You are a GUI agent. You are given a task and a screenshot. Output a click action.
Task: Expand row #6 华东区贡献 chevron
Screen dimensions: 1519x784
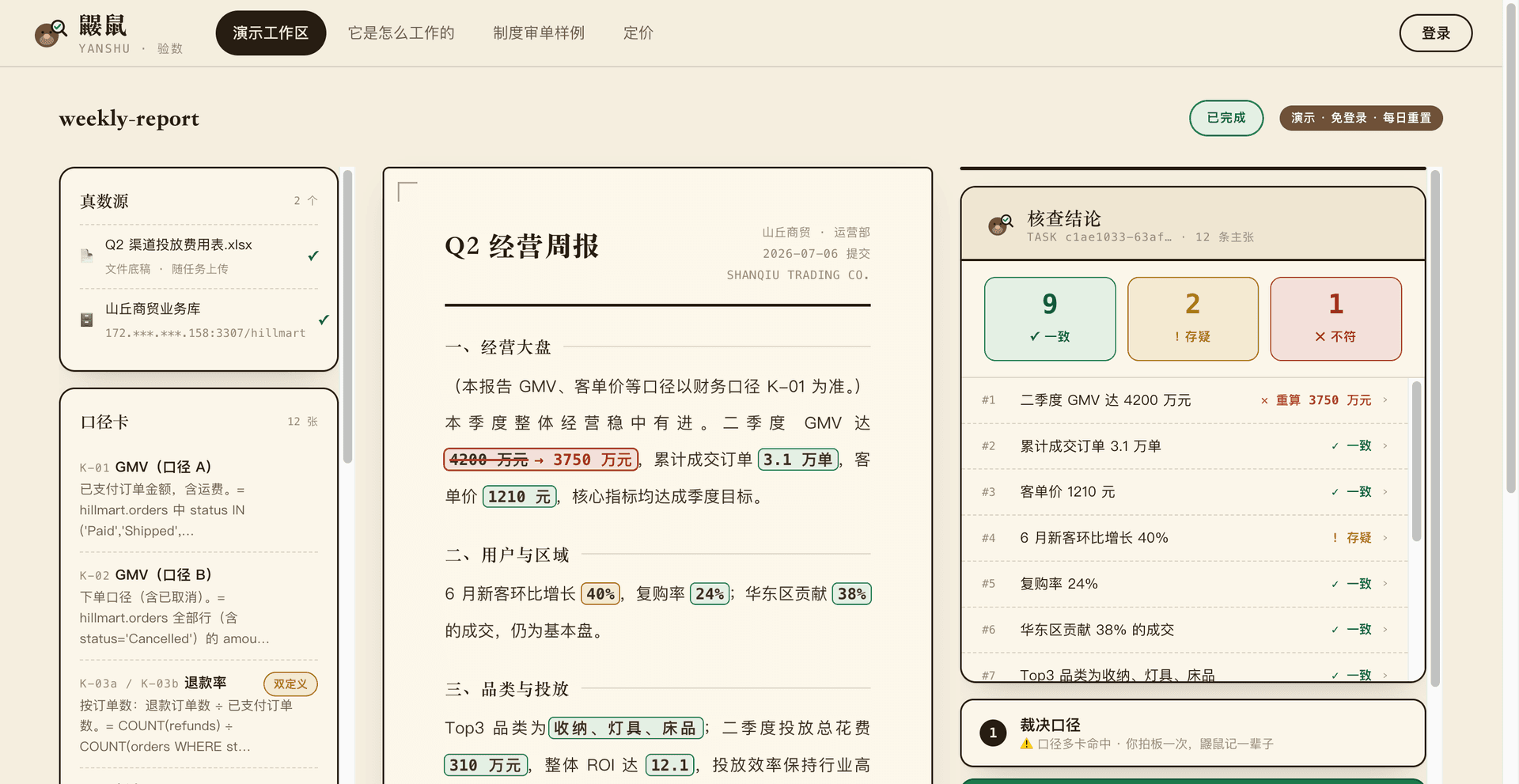pyautogui.click(x=1385, y=630)
